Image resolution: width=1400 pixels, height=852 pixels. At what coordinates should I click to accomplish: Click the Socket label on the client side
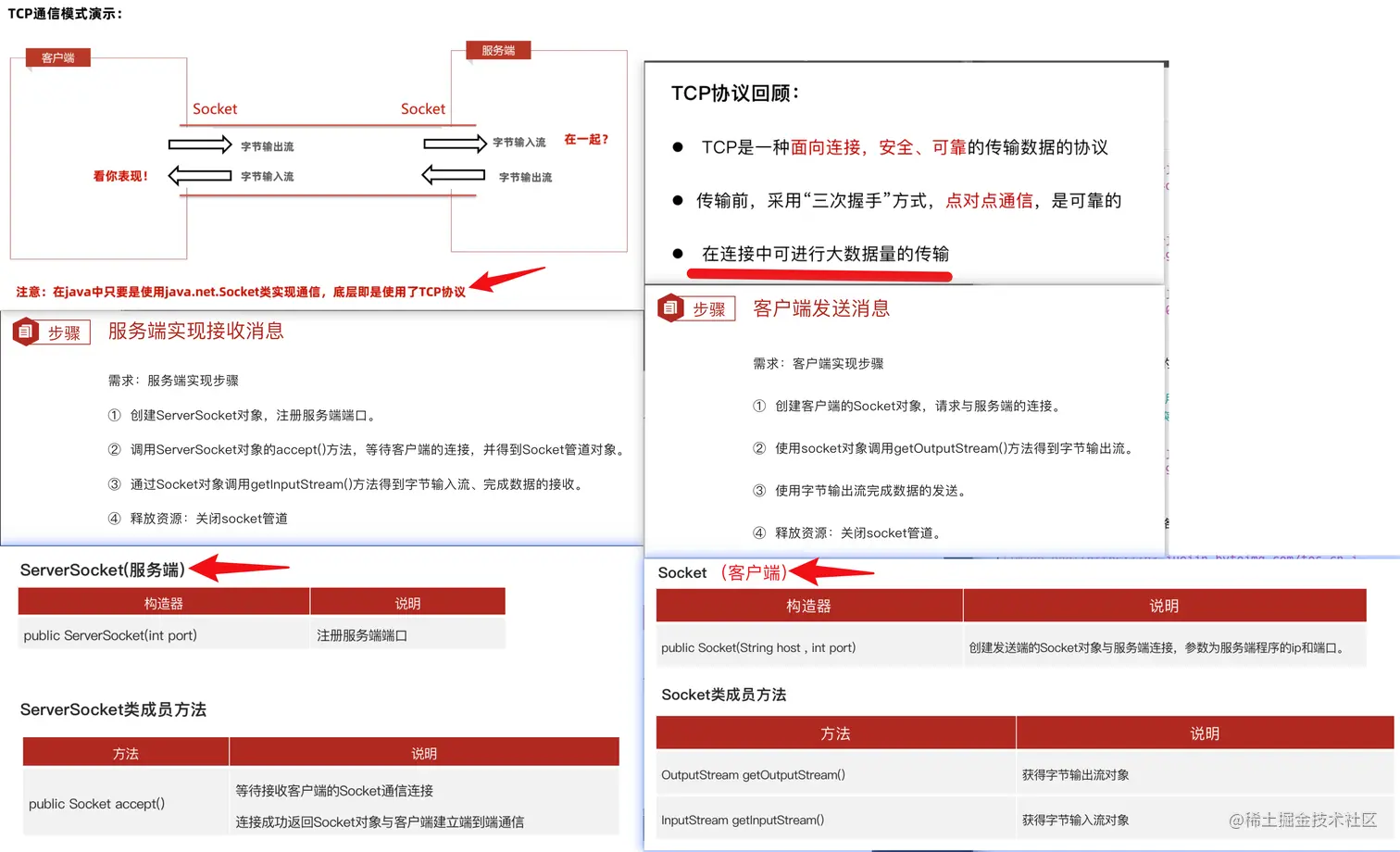tap(215, 109)
